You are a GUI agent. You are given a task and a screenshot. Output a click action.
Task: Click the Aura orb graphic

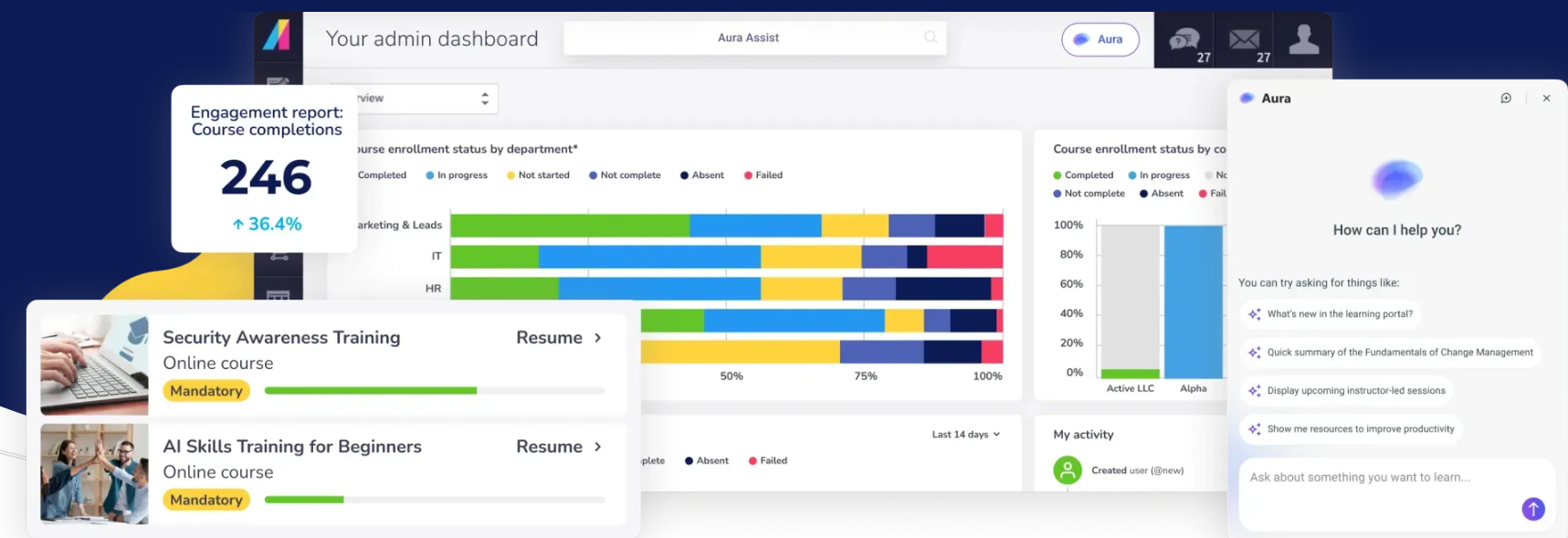click(1396, 179)
